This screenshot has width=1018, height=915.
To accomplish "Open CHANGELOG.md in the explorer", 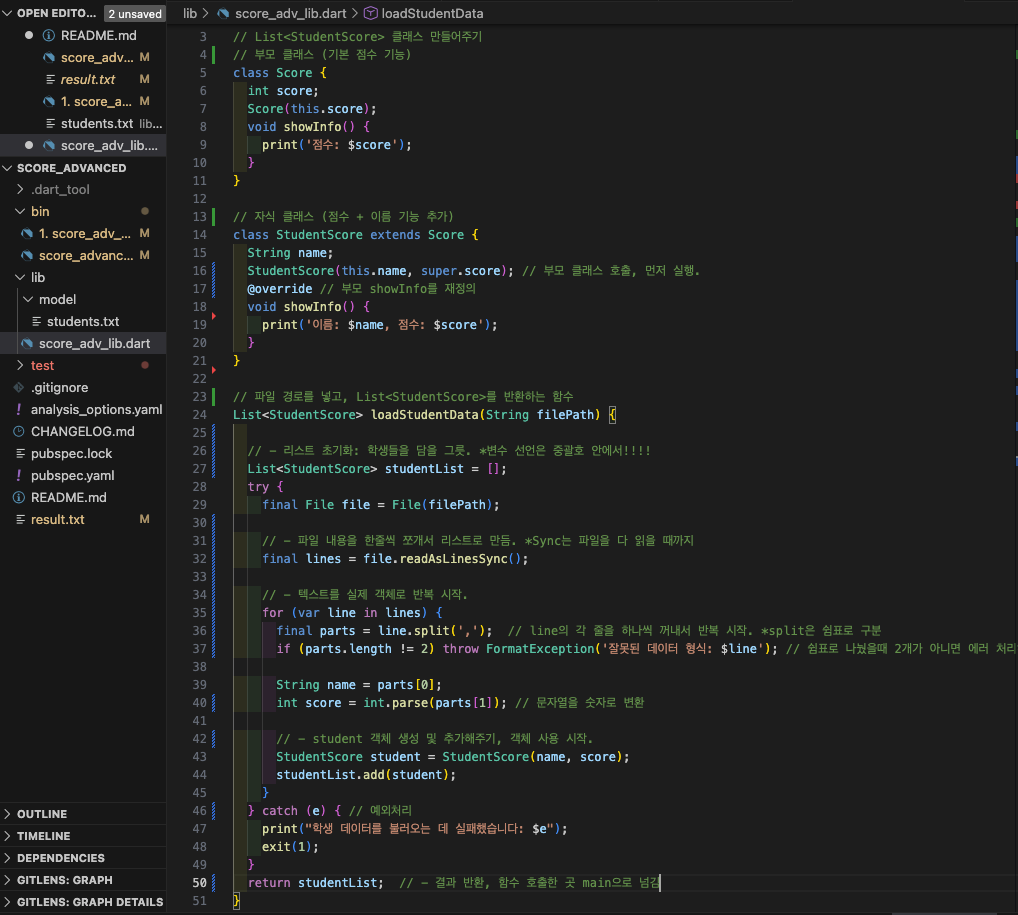I will point(82,431).
